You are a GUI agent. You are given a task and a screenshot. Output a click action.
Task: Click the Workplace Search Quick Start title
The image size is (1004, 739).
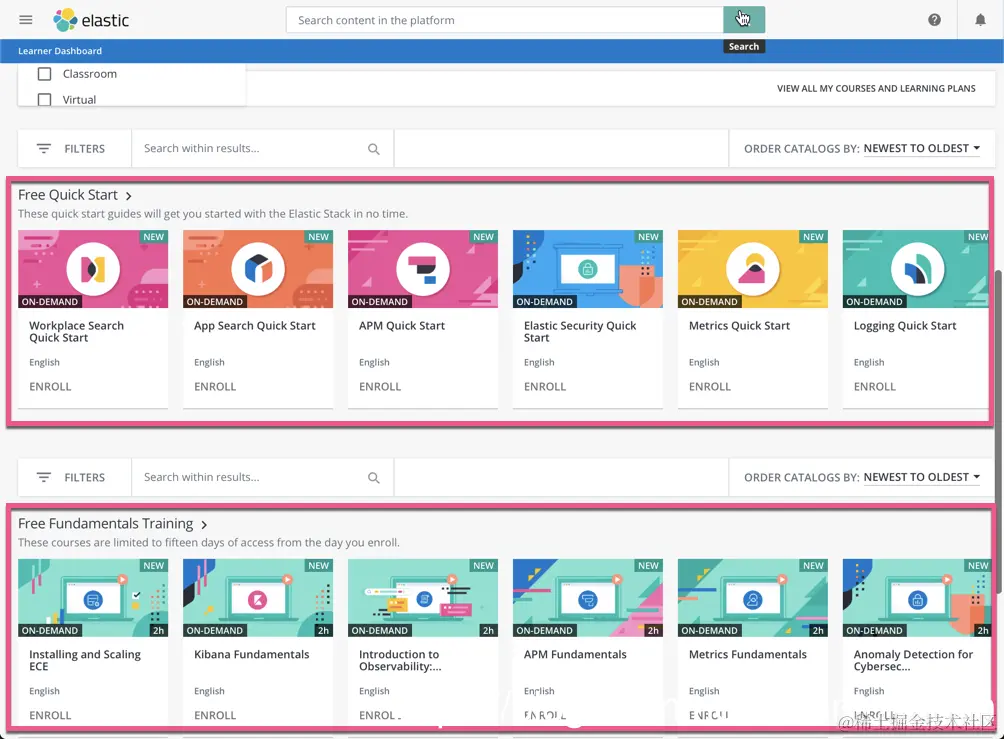tap(76, 332)
